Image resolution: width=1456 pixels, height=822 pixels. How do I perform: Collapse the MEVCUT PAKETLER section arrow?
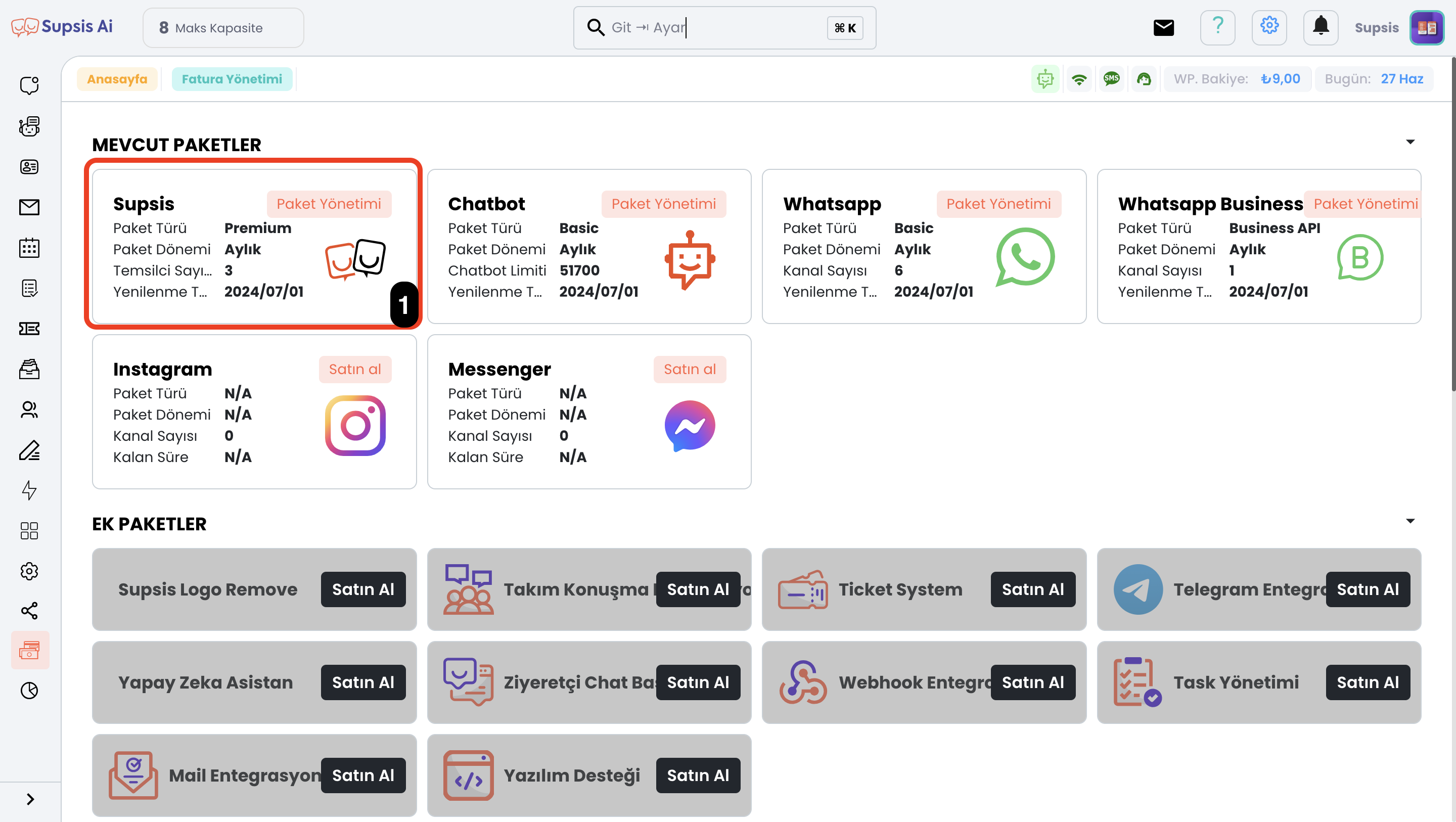point(1410,142)
